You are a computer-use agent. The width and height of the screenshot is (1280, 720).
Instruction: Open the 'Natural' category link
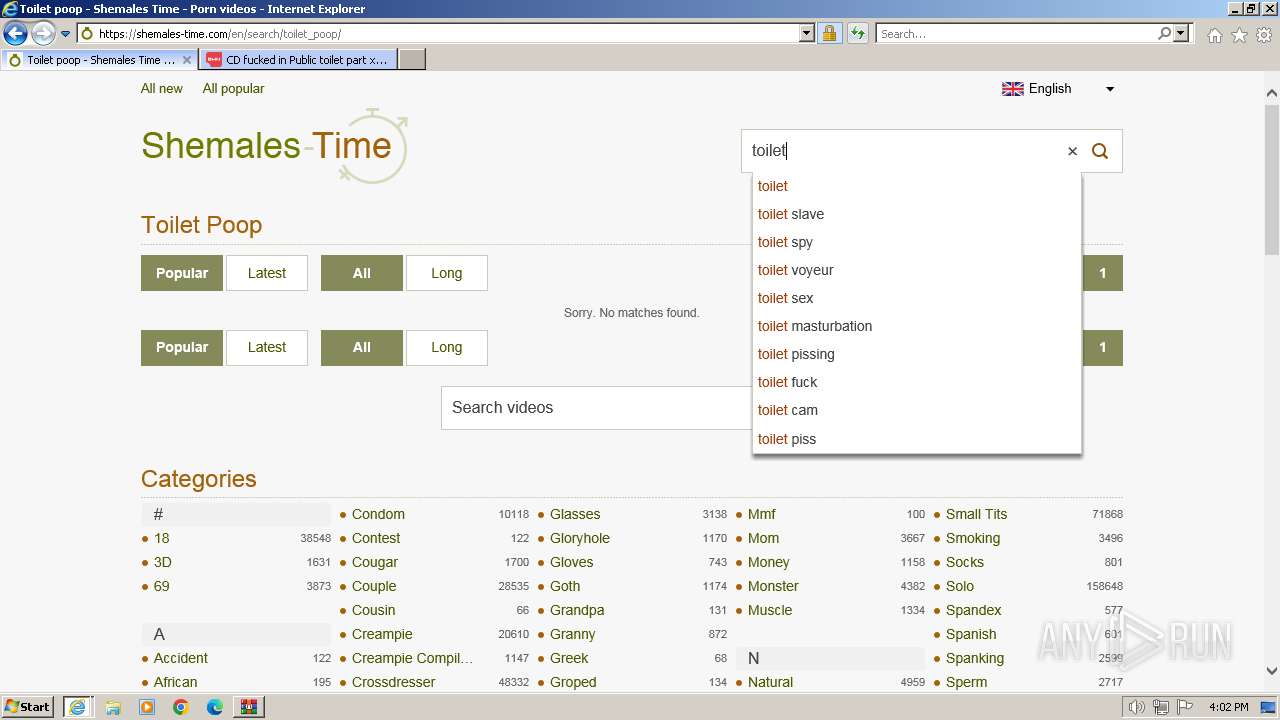[770, 682]
